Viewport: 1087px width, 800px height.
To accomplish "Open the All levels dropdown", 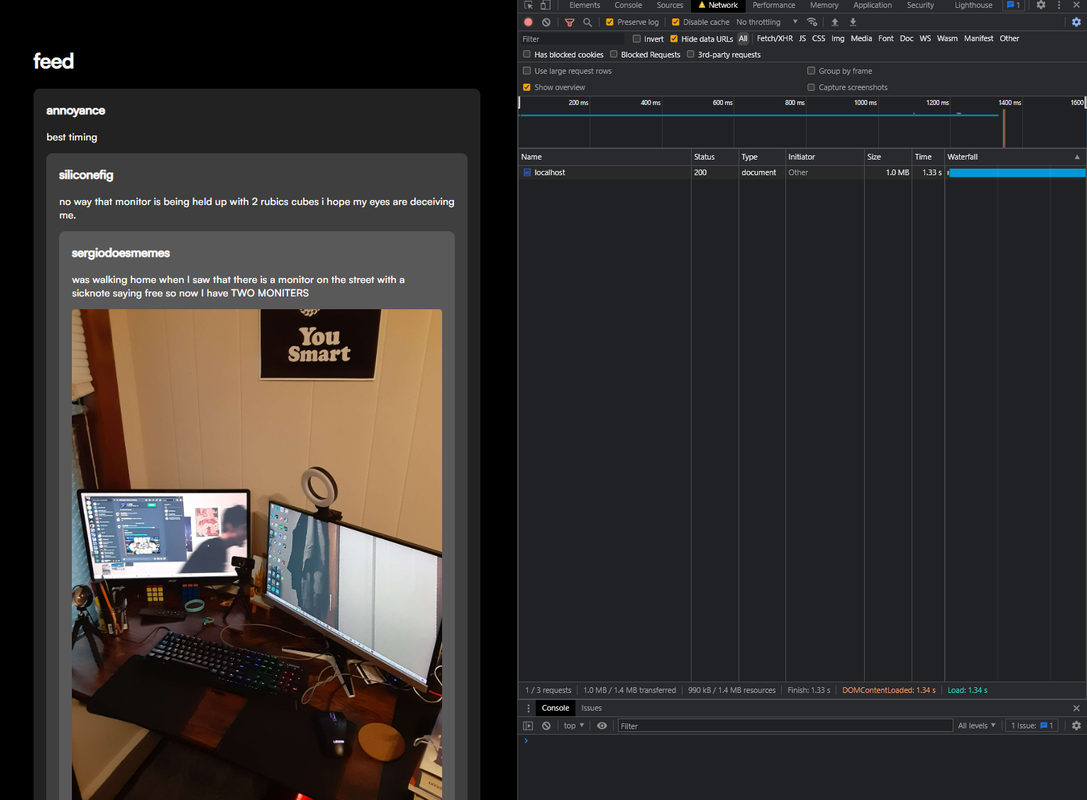I will [x=976, y=726].
